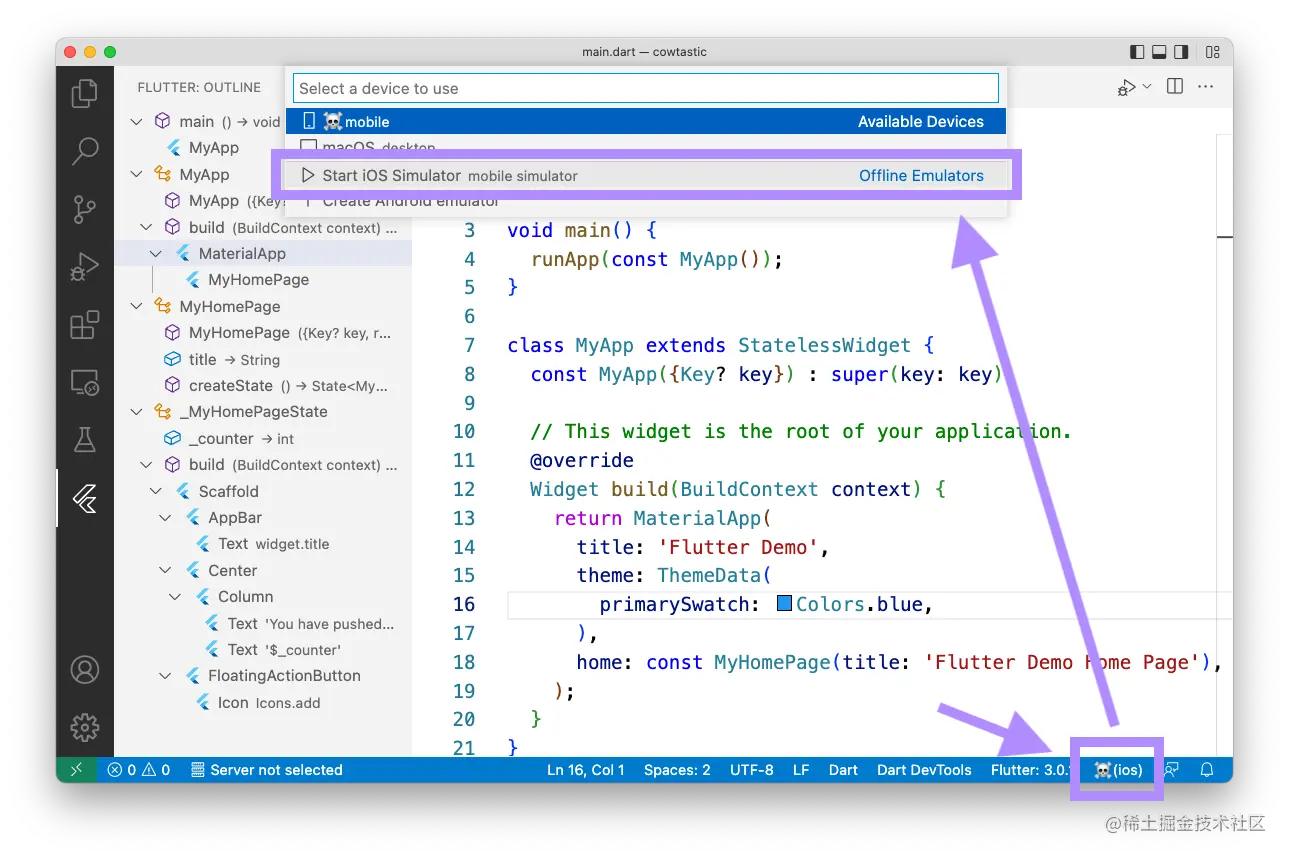The image size is (1289, 857).
Task: Collapse the MyHomePage class outline node
Action: coord(137,306)
